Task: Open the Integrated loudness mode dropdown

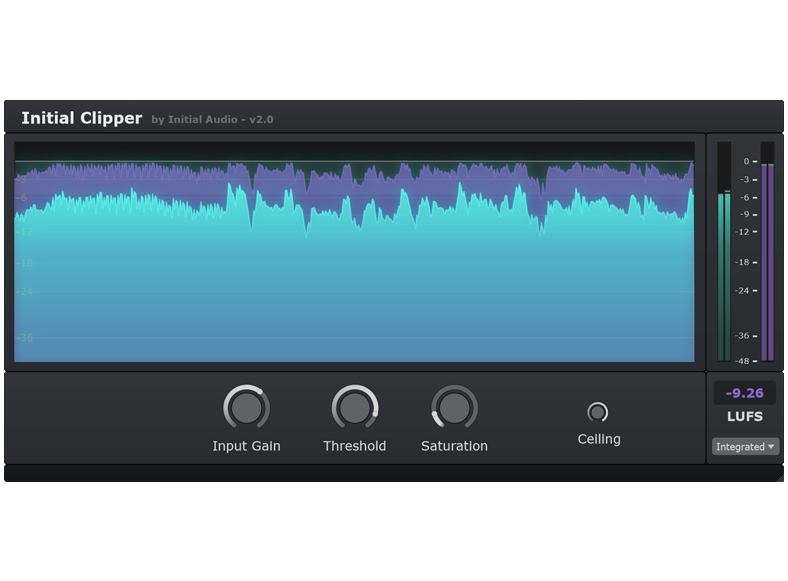Action: tap(745, 447)
